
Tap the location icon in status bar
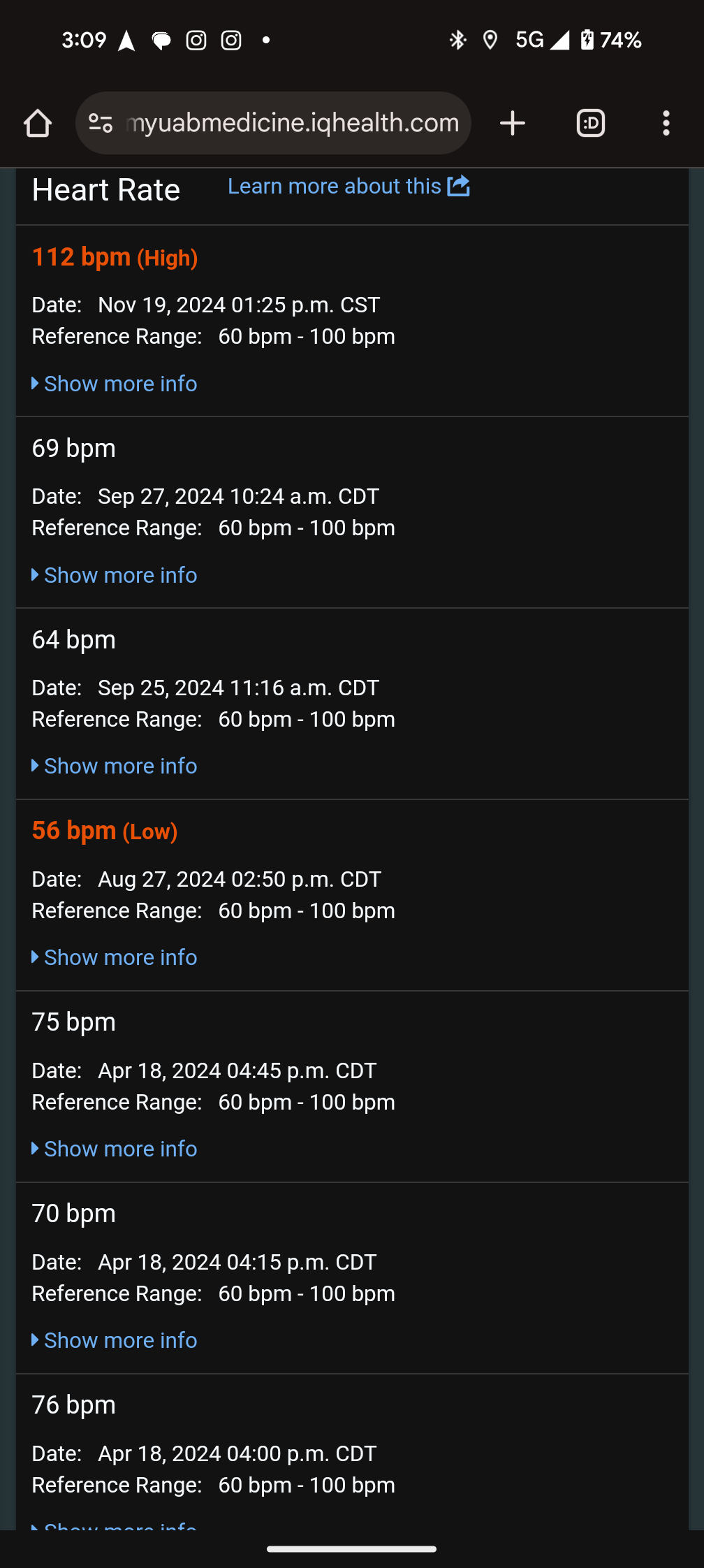pos(490,41)
